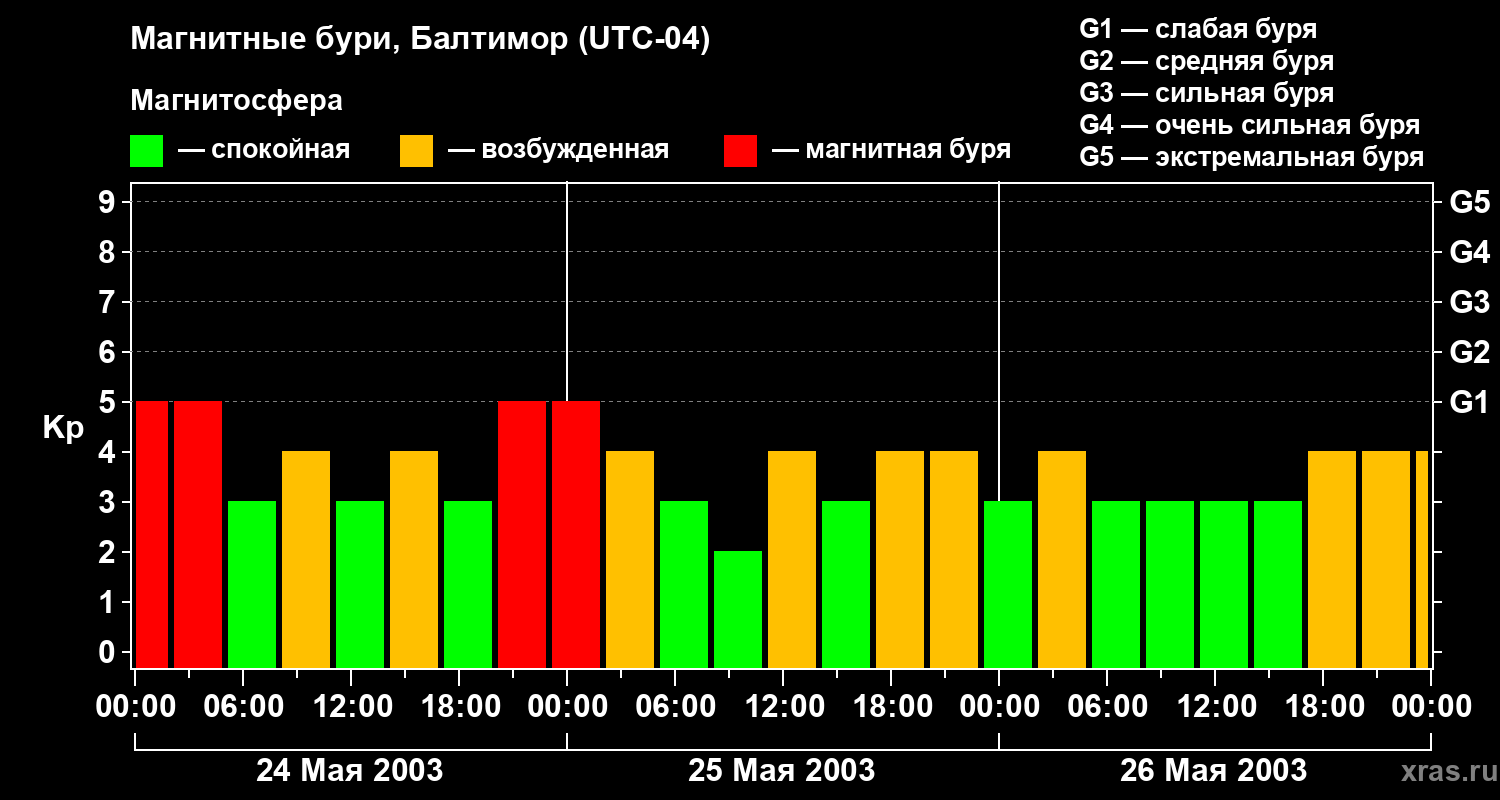Click the orange "возбужденная" legend swatch
1500x800 pixels.
(416, 151)
